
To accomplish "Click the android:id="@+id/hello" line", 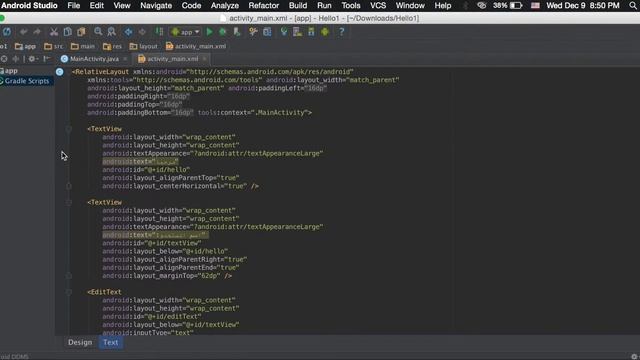I will coord(146,170).
